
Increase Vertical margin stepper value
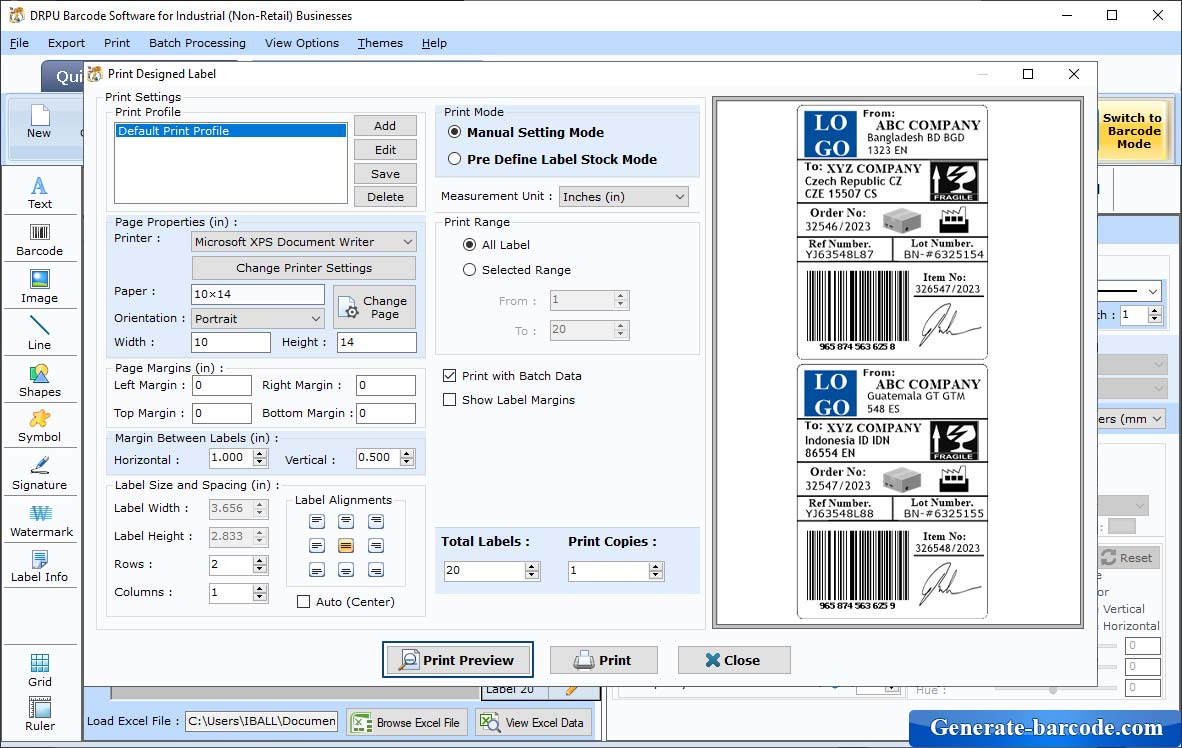click(x=407, y=453)
